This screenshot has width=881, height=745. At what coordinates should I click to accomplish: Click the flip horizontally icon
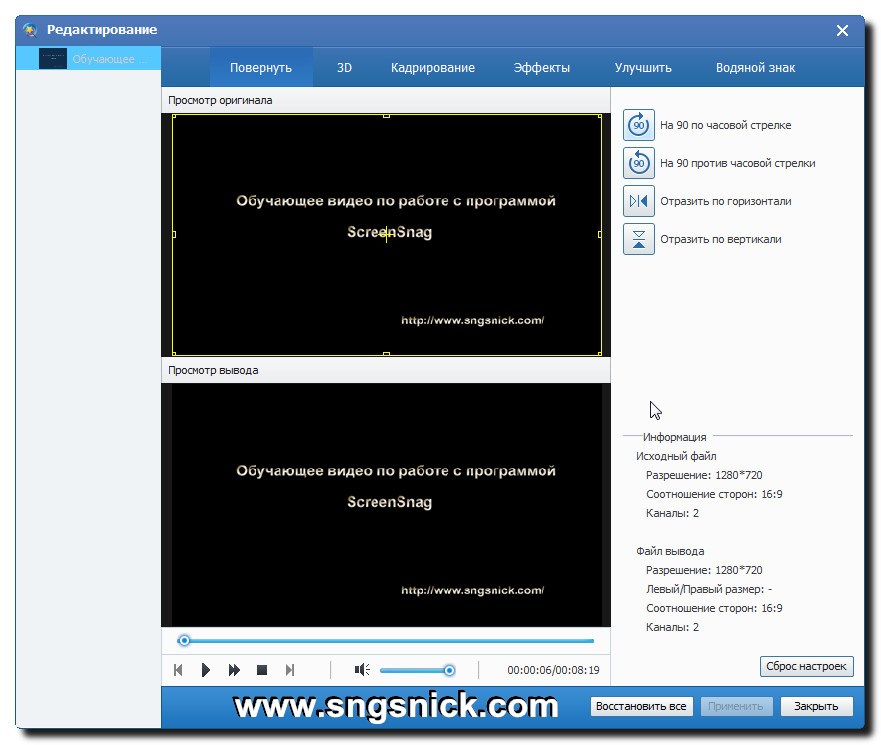638,201
